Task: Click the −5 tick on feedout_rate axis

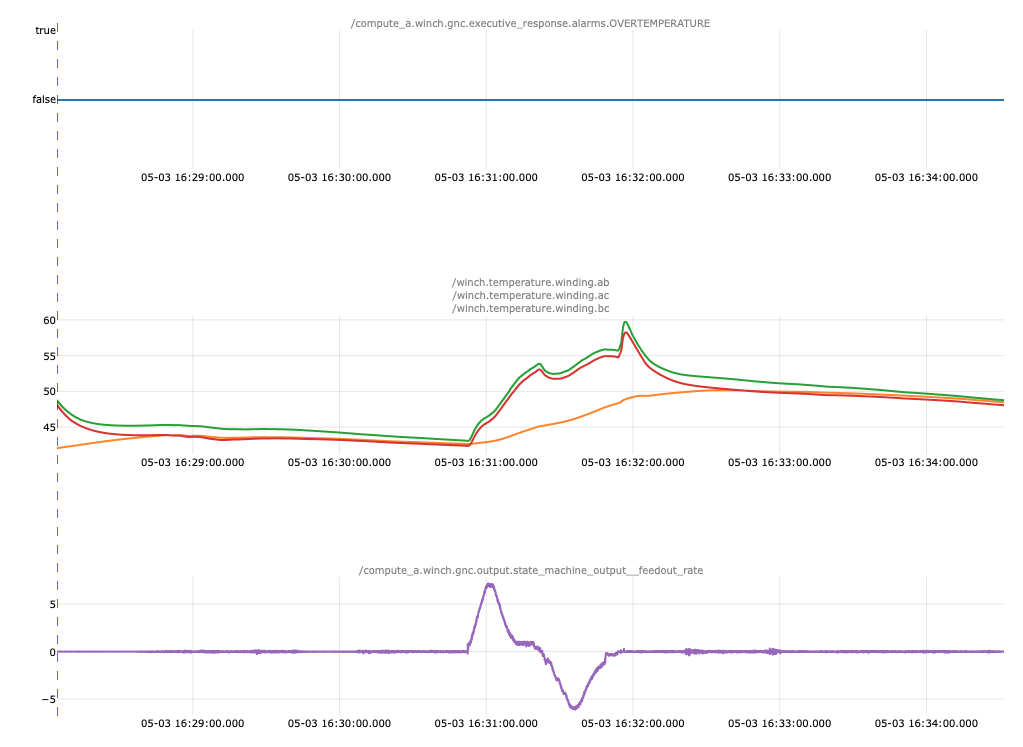Action: pos(49,699)
